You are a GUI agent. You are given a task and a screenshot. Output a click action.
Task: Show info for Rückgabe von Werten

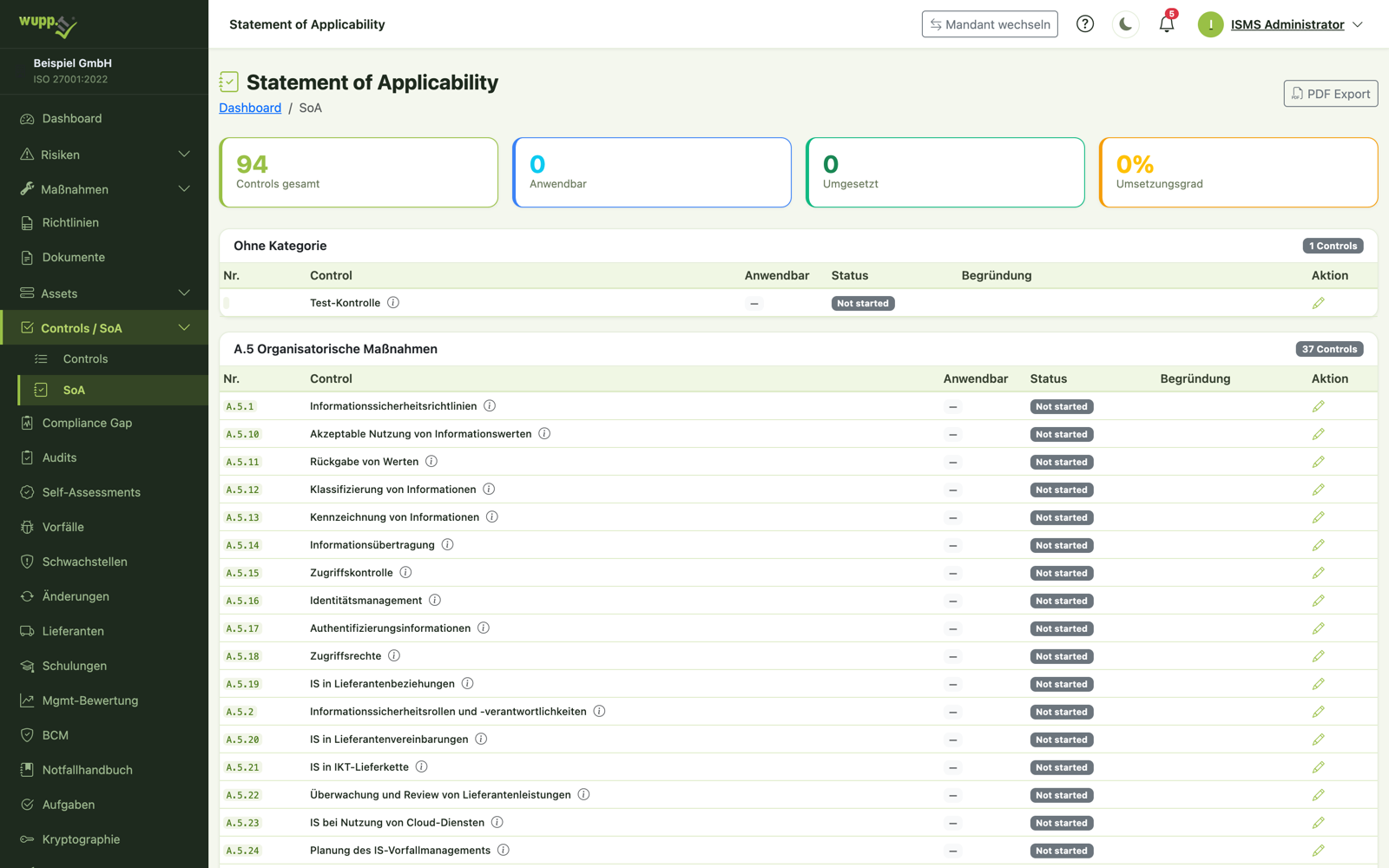pyautogui.click(x=431, y=462)
